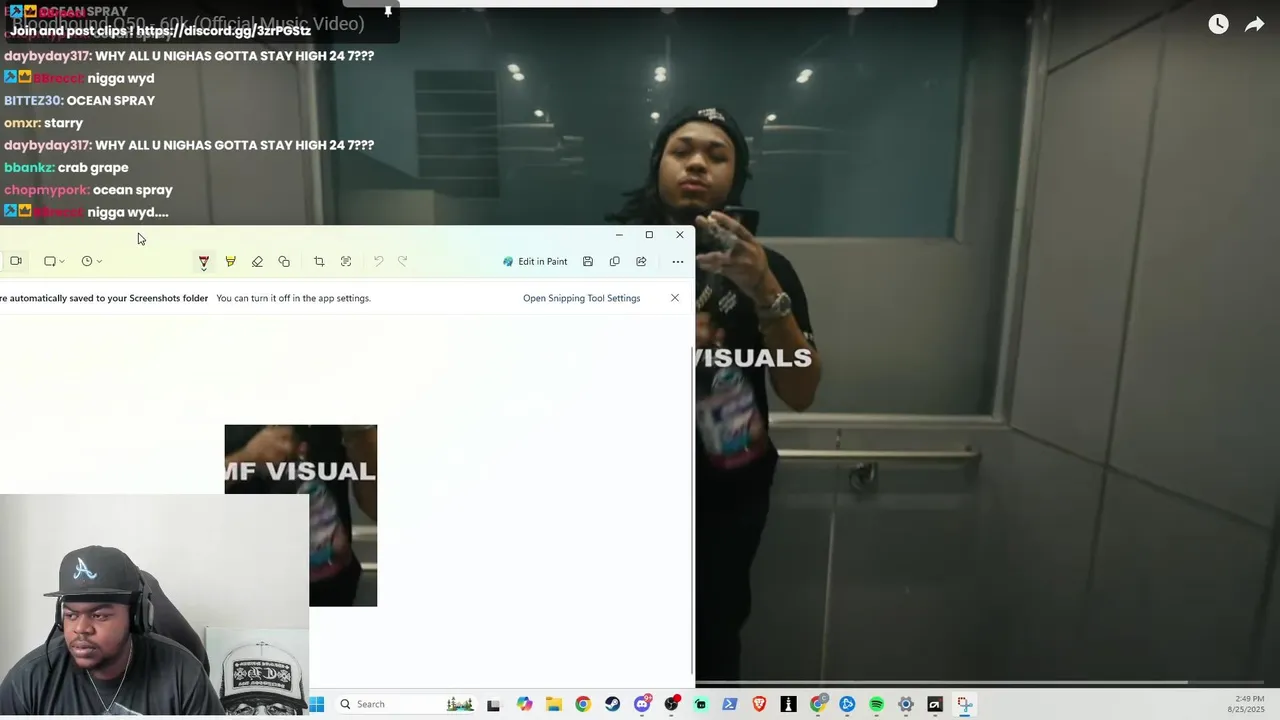Screen dimensions: 1280x720
Task: Launch Copilot from the taskbar
Action: (x=524, y=704)
